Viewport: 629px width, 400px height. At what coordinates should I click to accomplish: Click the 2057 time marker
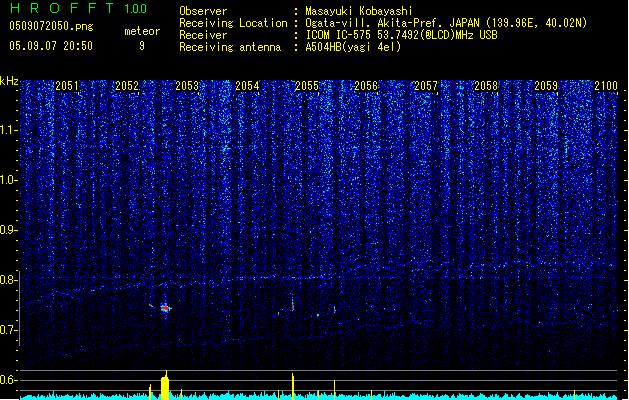point(426,86)
